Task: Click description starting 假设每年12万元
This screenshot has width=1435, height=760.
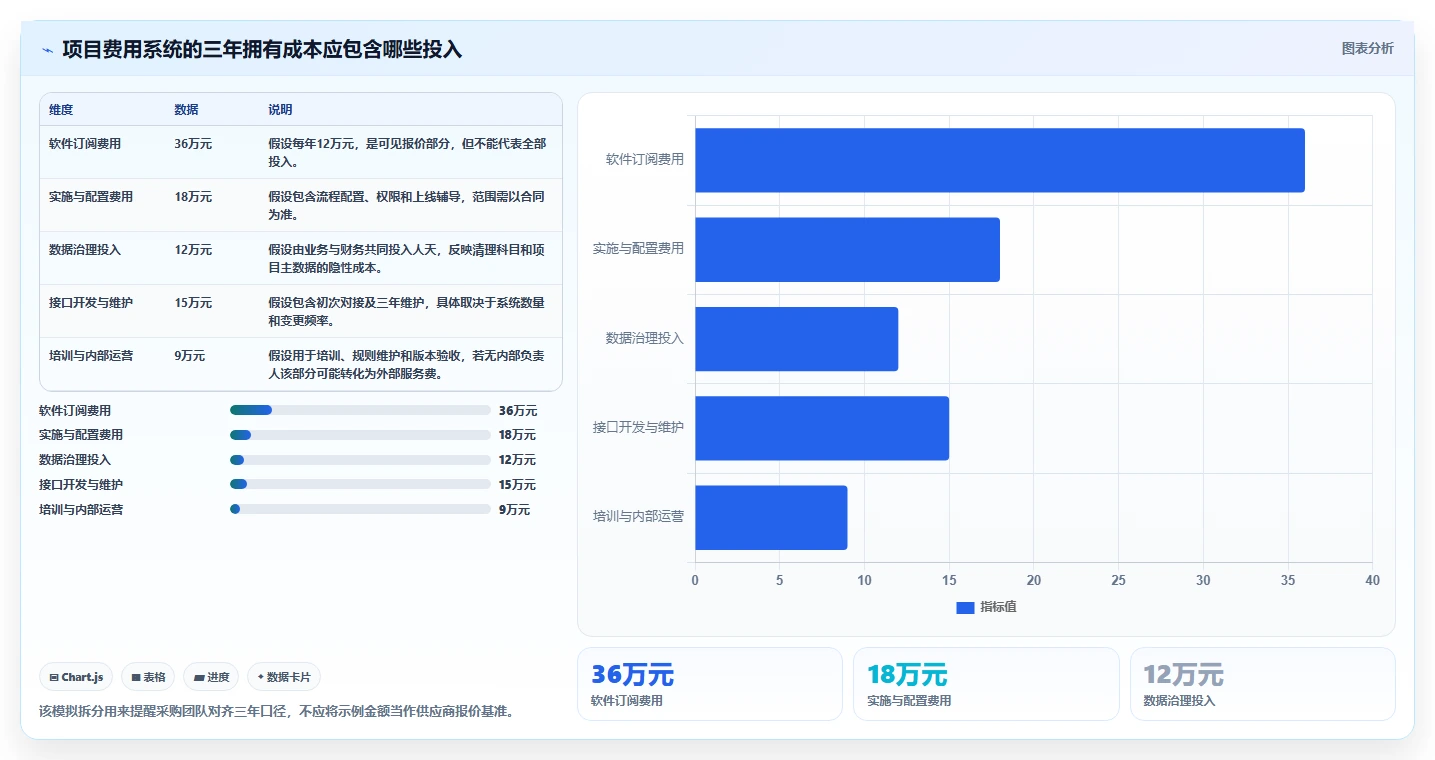Action: coord(407,153)
